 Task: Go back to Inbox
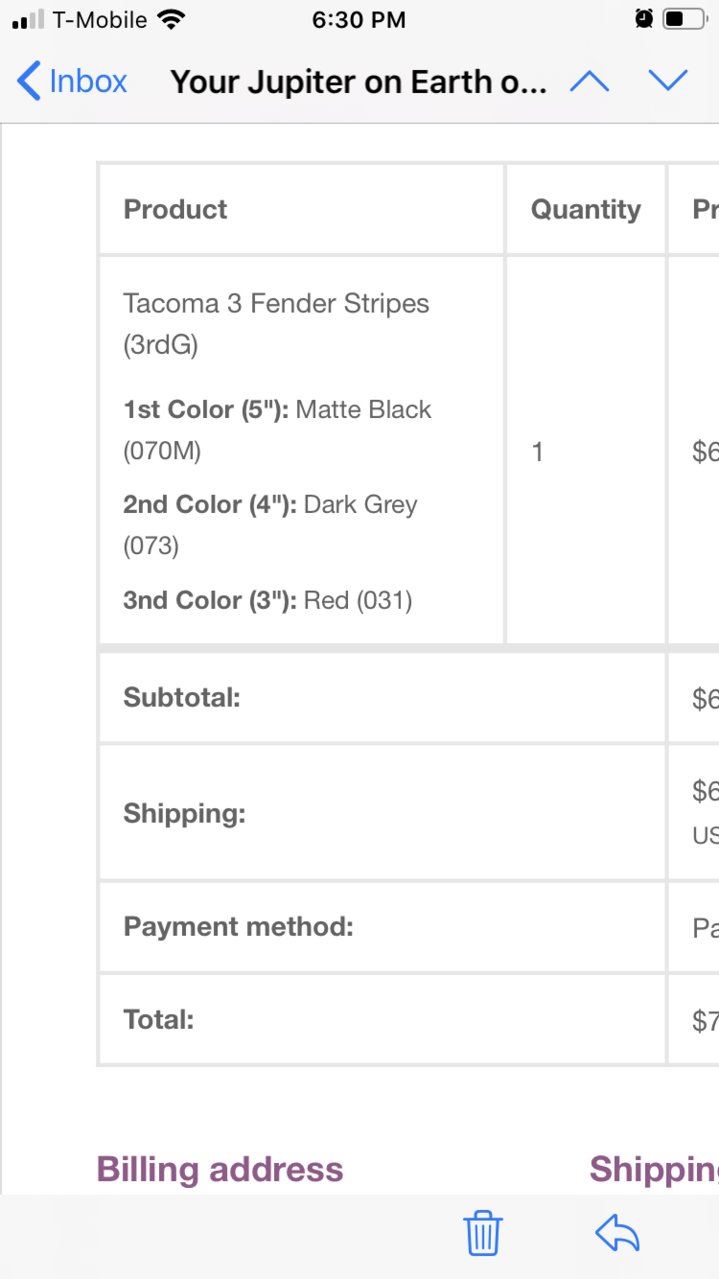72,81
